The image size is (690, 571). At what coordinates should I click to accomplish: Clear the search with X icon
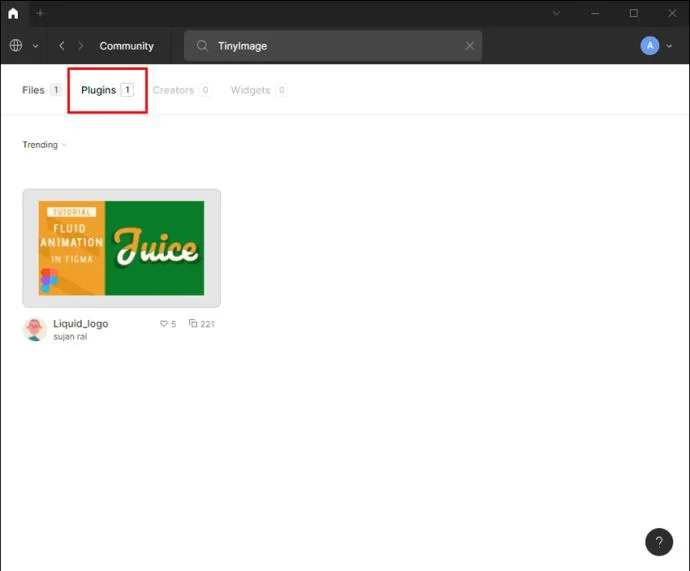[x=470, y=46]
